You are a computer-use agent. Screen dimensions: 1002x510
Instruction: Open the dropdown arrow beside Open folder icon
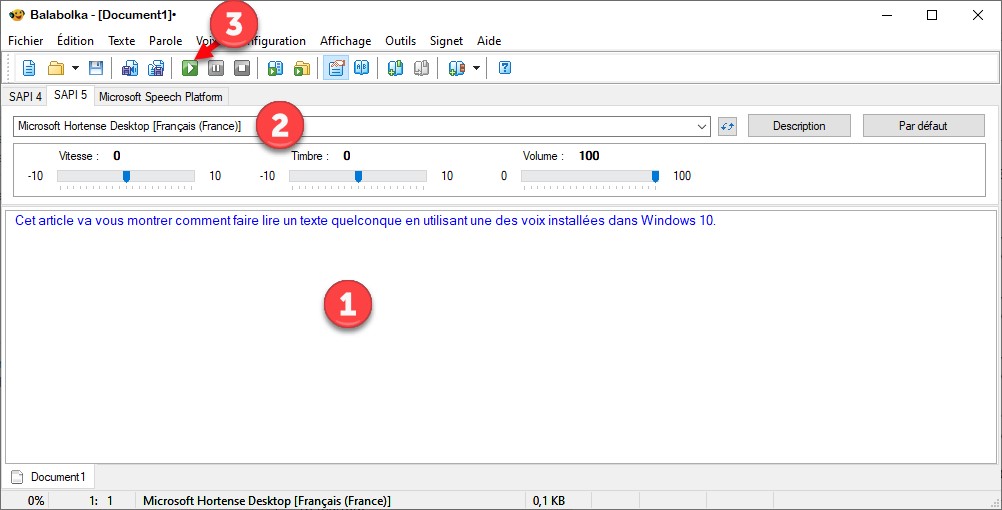coord(75,68)
